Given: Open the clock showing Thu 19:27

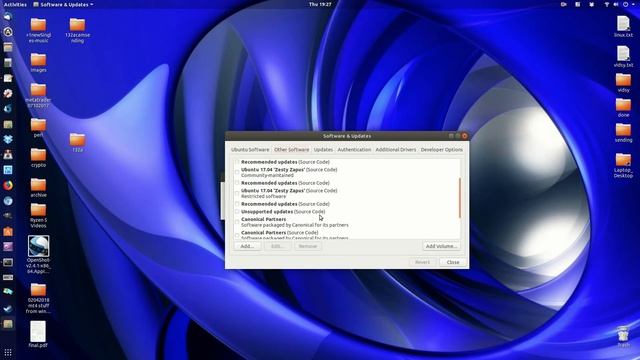Looking at the screenshot, I should click(320, 4).
